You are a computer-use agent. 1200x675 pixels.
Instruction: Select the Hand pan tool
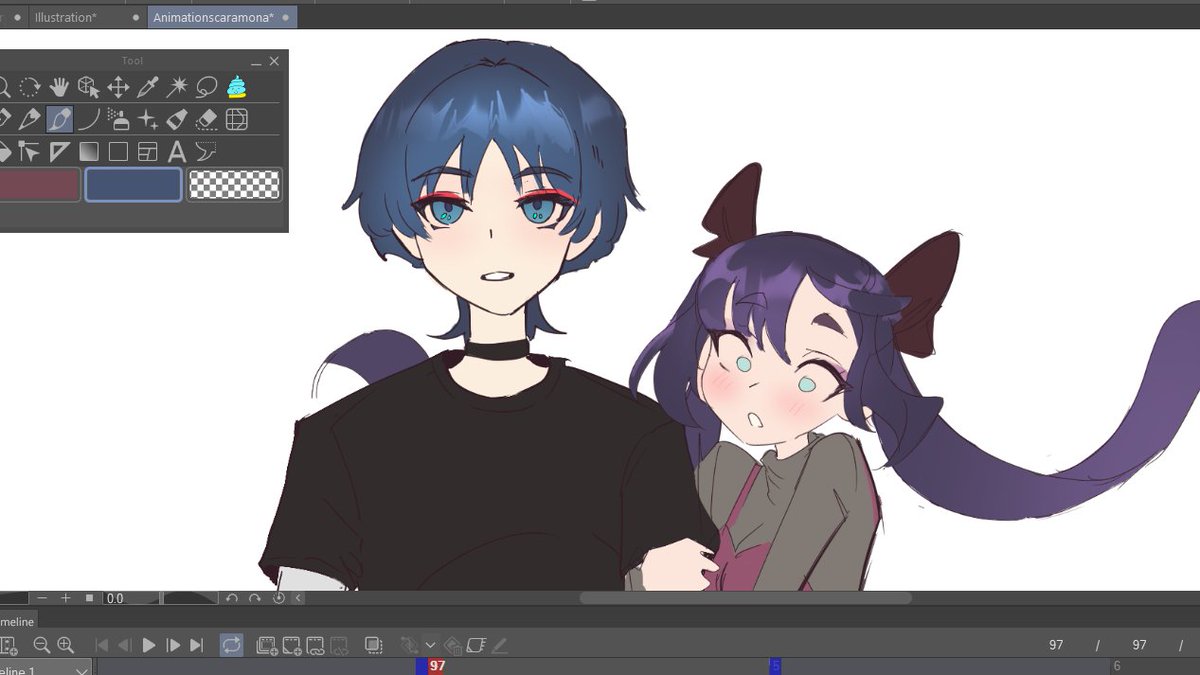[59, 87]
